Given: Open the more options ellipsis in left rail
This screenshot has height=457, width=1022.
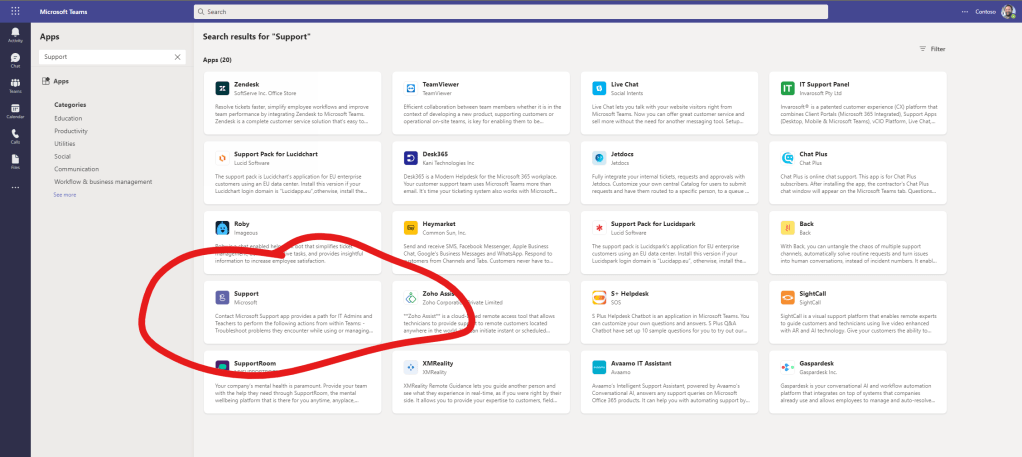Looking at the screenshot, I should [15, 188].
